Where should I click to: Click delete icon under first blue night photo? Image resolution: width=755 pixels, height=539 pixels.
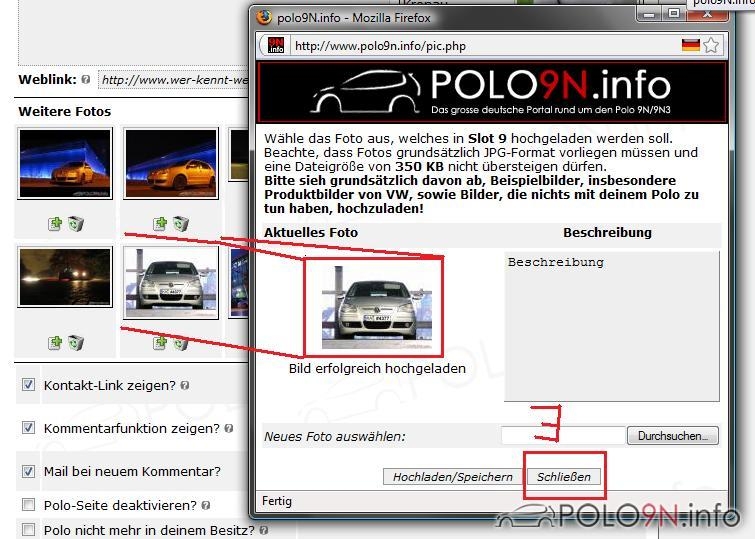point(76,223)
